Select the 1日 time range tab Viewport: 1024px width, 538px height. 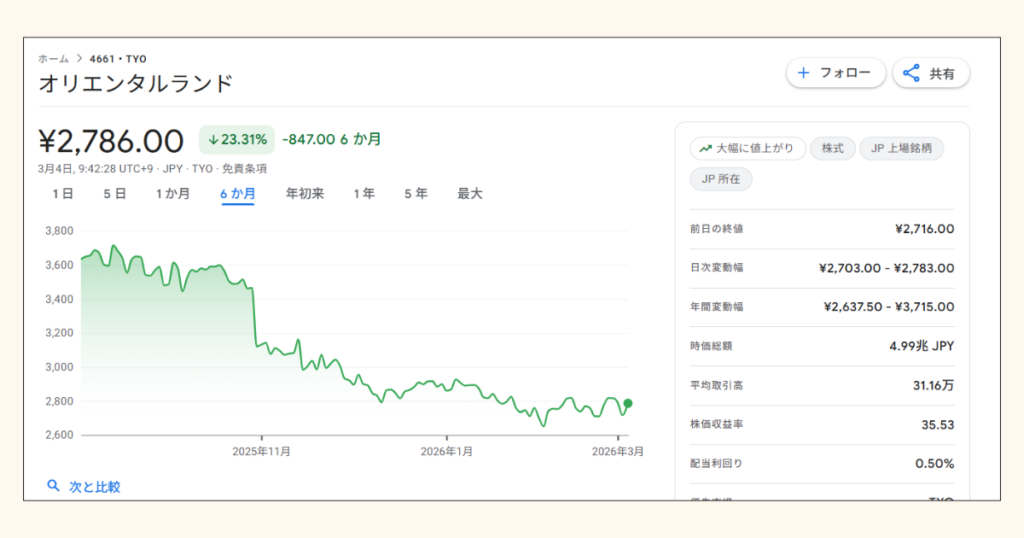click(62, 194)
